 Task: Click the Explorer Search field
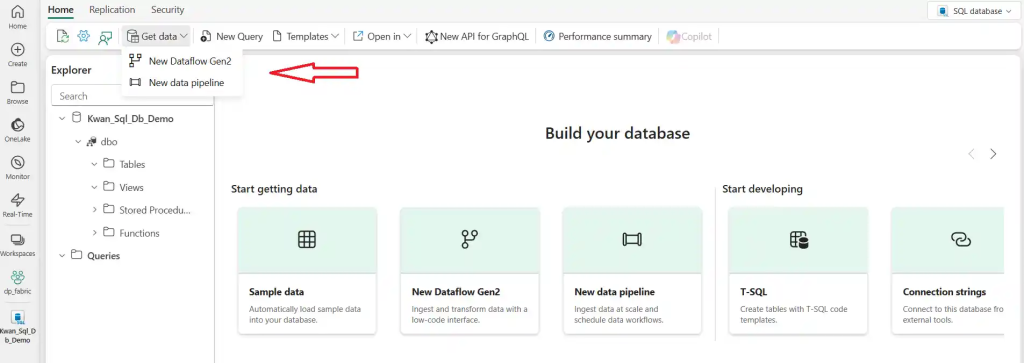click(x=132, y=96)
